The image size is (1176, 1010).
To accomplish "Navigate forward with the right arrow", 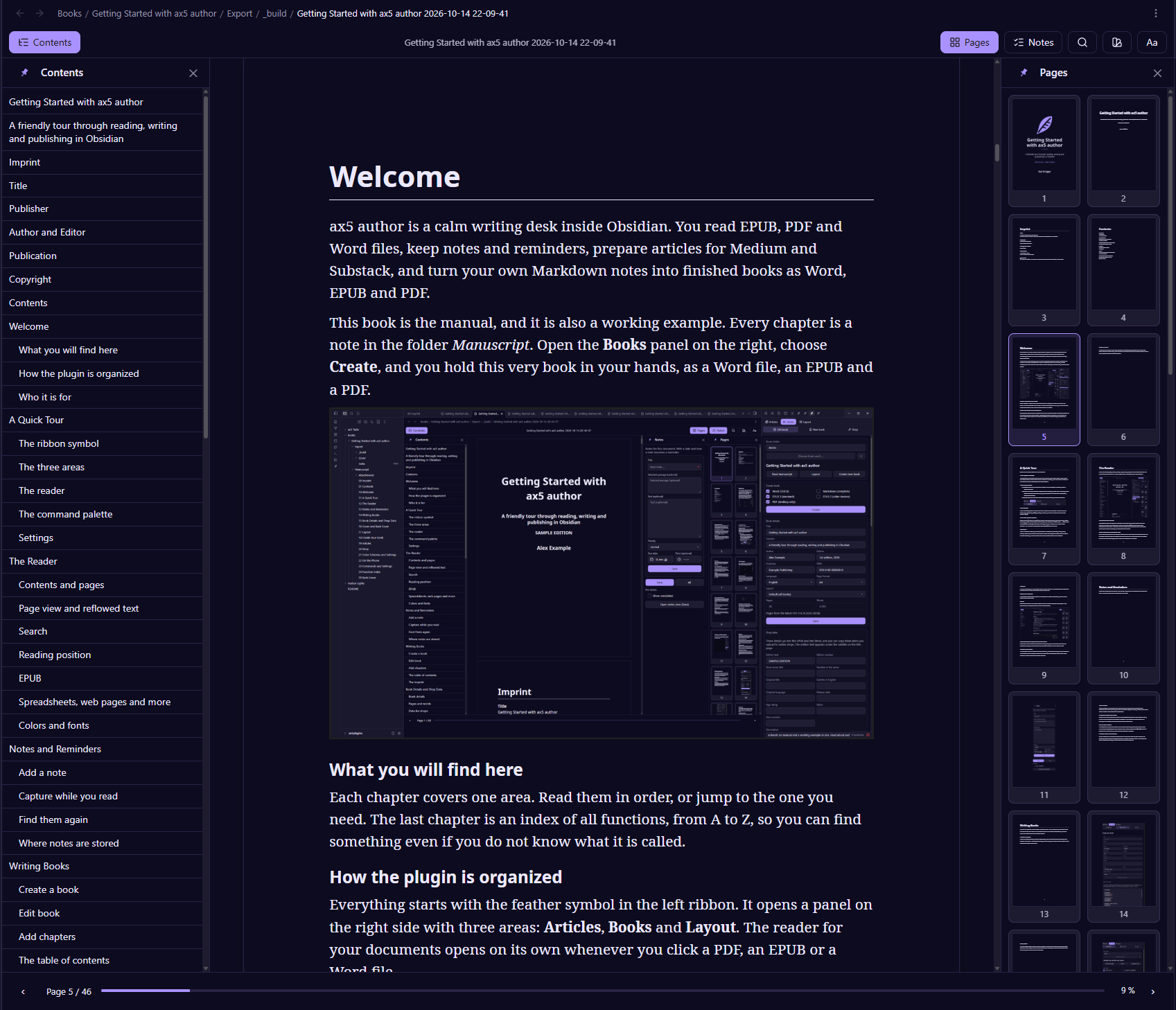I will (40, 13).
